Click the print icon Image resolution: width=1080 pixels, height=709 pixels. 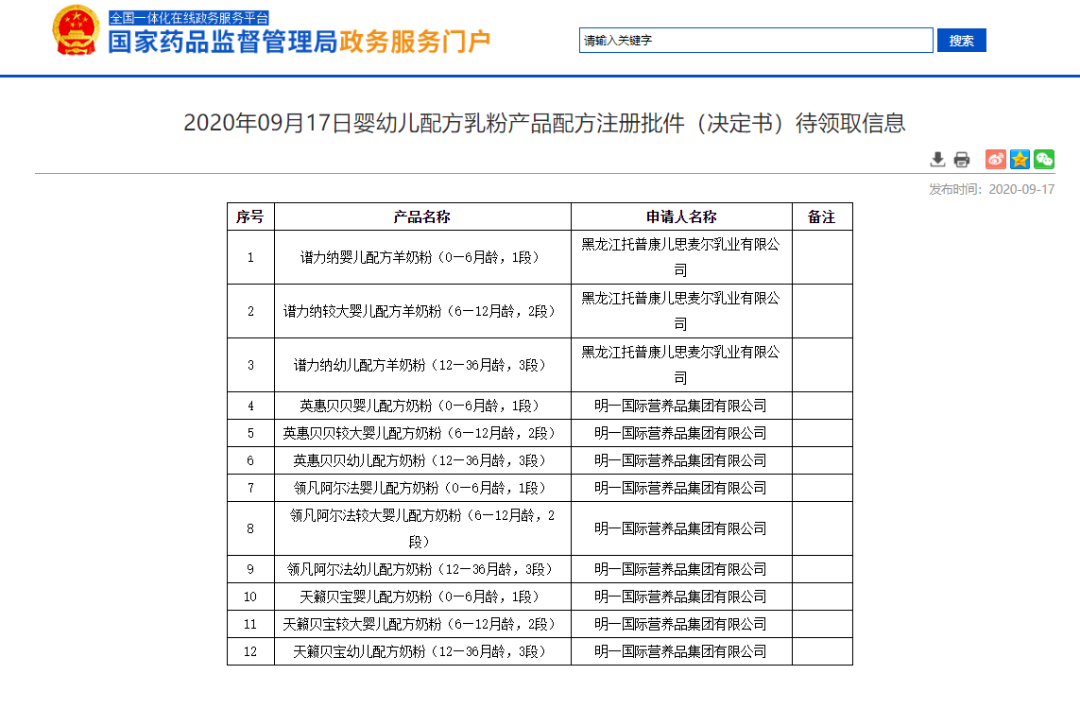962,160
